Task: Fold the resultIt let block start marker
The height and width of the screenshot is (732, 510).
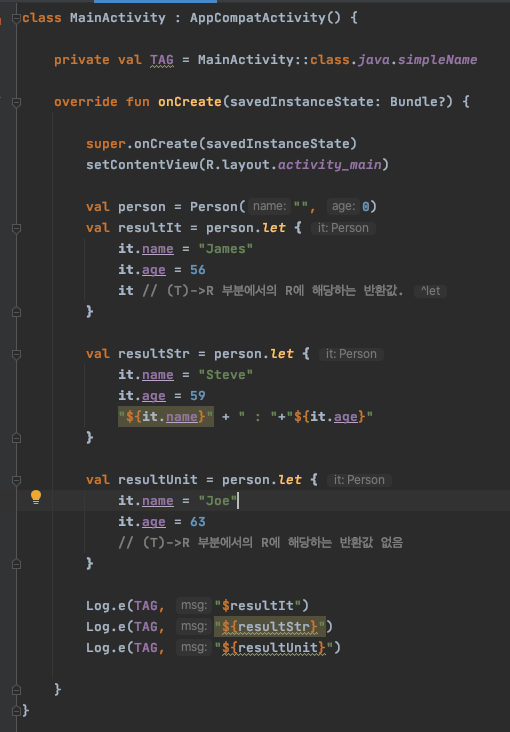Action: point(16,228)
